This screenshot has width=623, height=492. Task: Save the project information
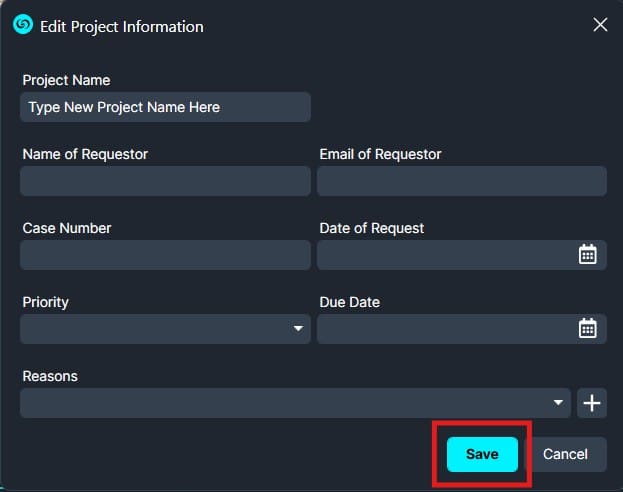(x=482, y=454)
